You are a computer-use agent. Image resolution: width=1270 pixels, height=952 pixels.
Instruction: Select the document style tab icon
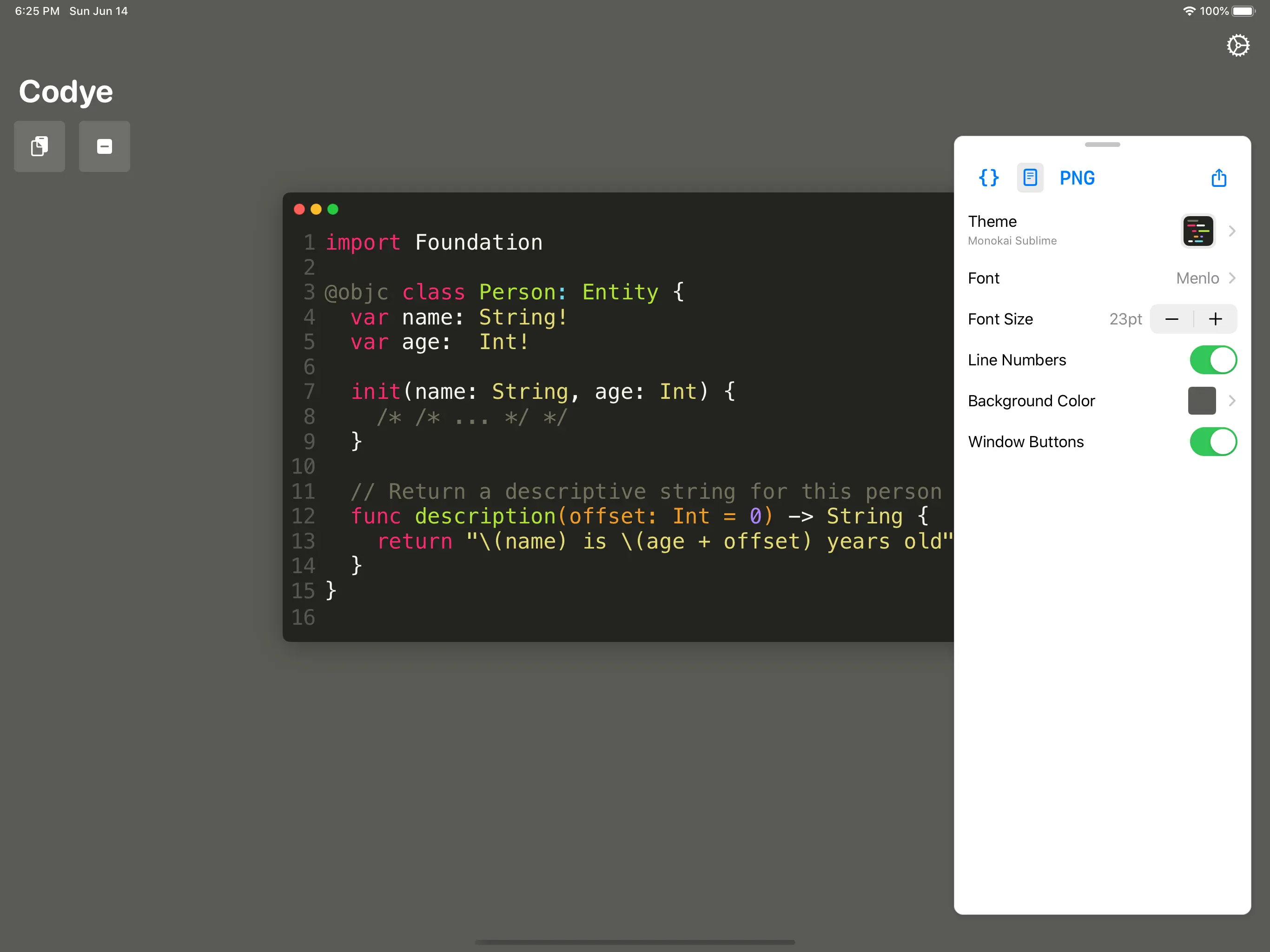click(x=1030, y=178)
